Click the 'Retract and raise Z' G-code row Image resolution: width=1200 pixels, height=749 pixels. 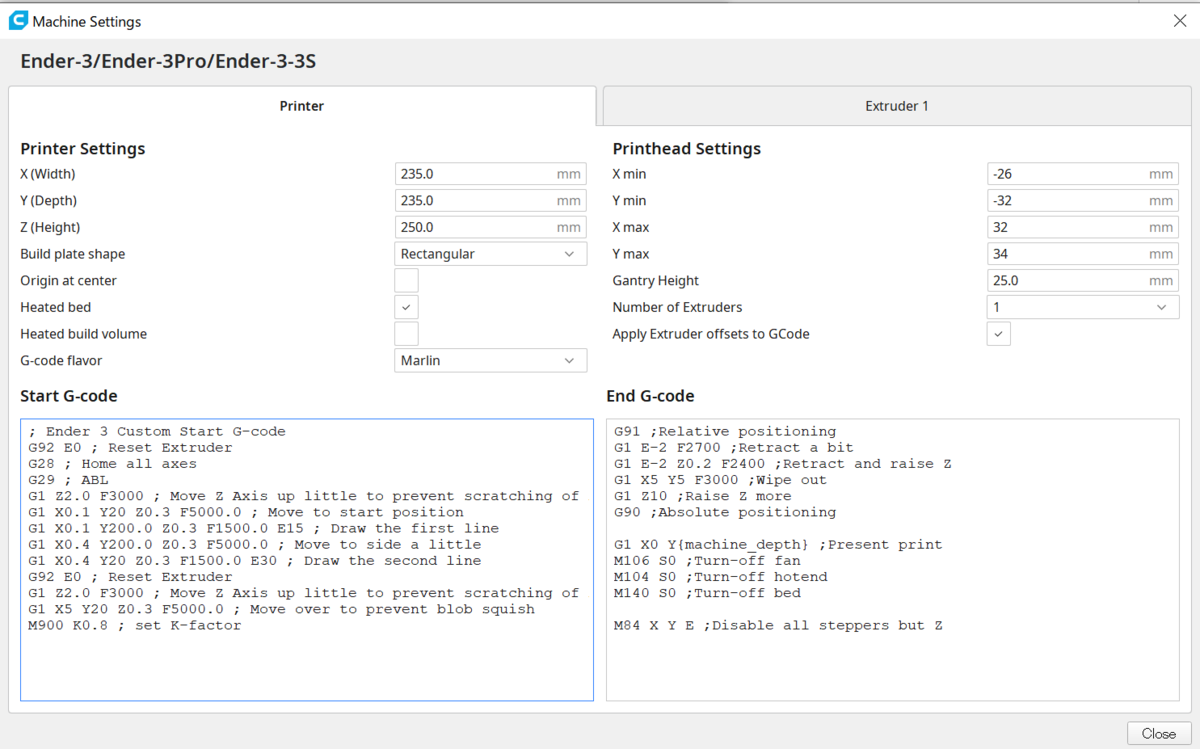coord(783,464)
